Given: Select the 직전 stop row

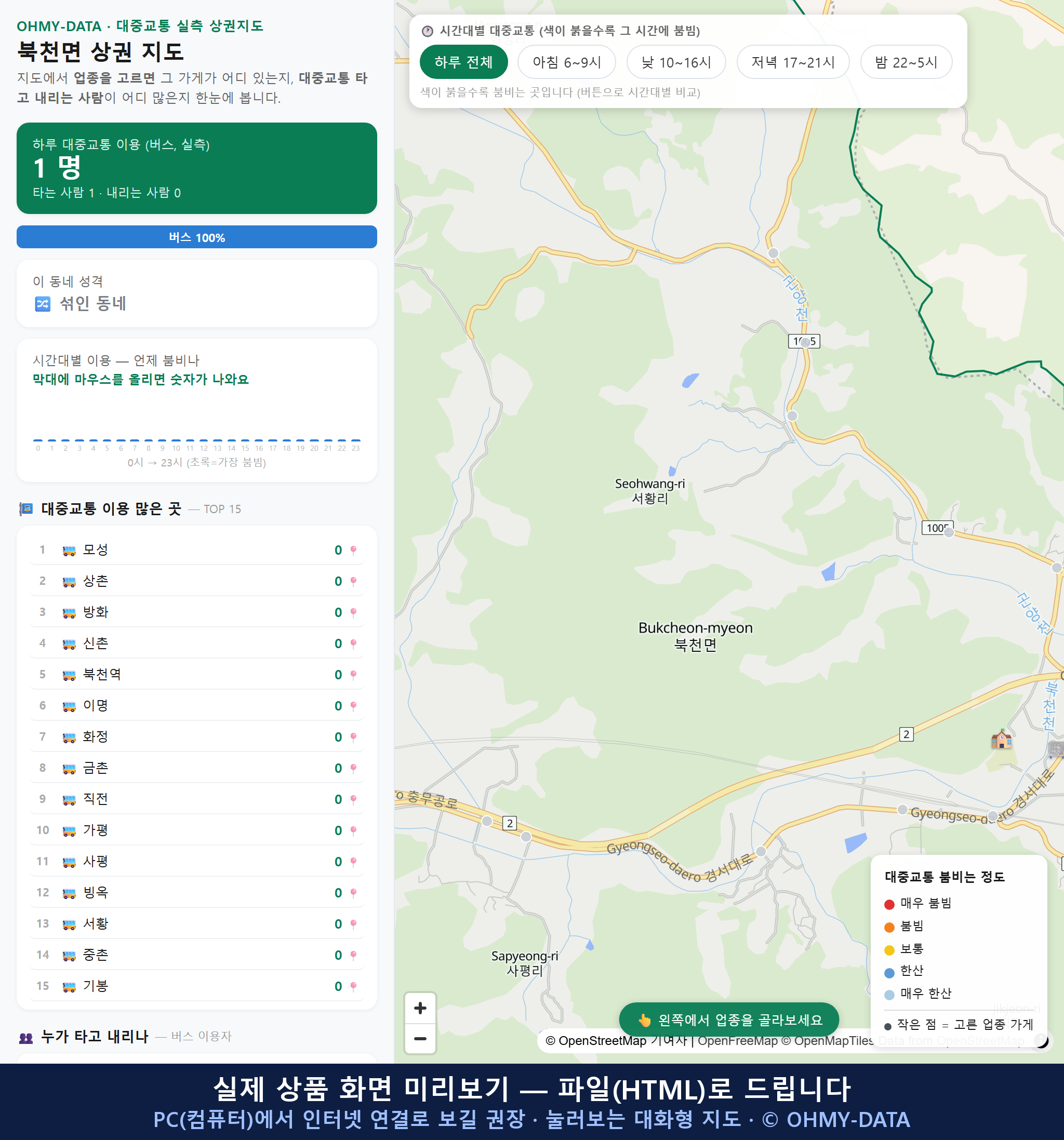Looking at the screenshot, I should tap(197, 799).
